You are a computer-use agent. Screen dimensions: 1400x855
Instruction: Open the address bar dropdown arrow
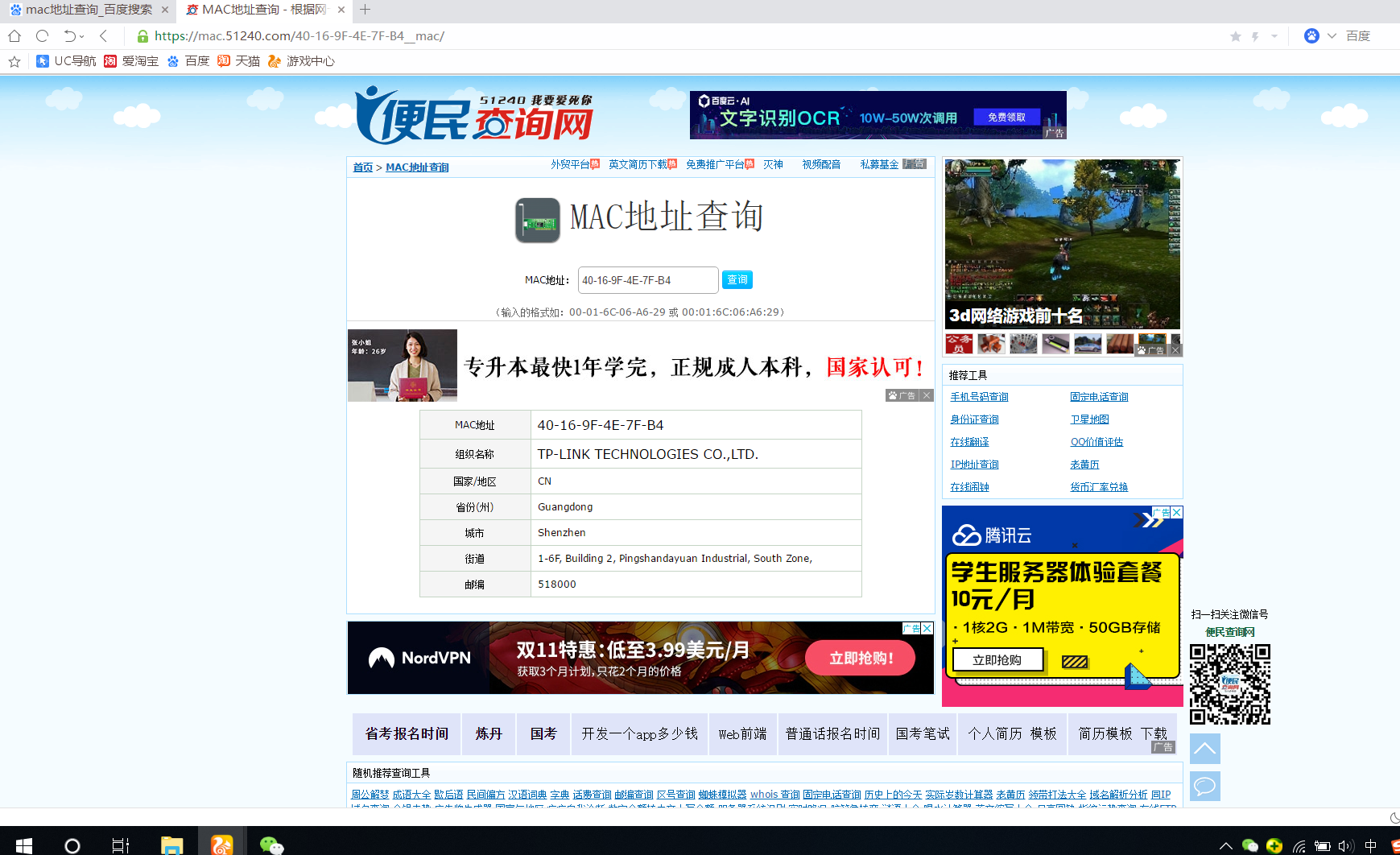1274,36
